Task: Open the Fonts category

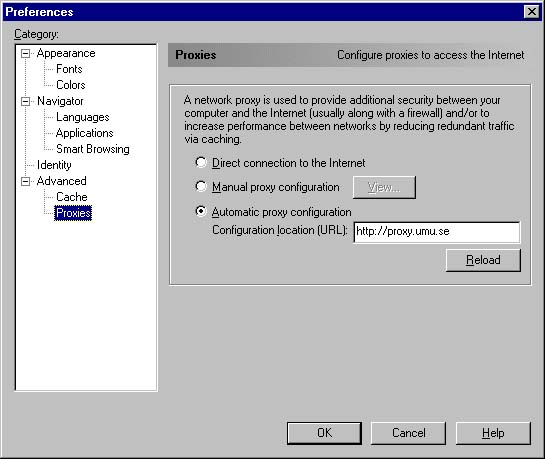Action: 69,69
